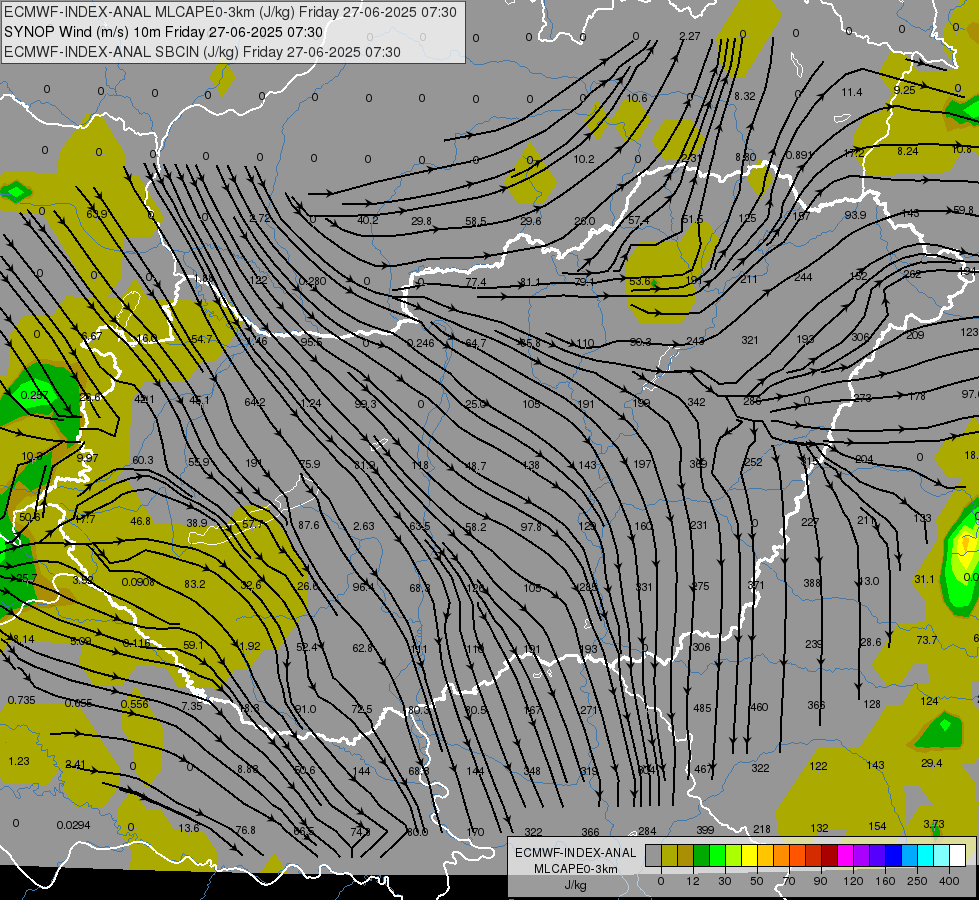Choose the pure blue legend swatch

click(x=894, y=855)
